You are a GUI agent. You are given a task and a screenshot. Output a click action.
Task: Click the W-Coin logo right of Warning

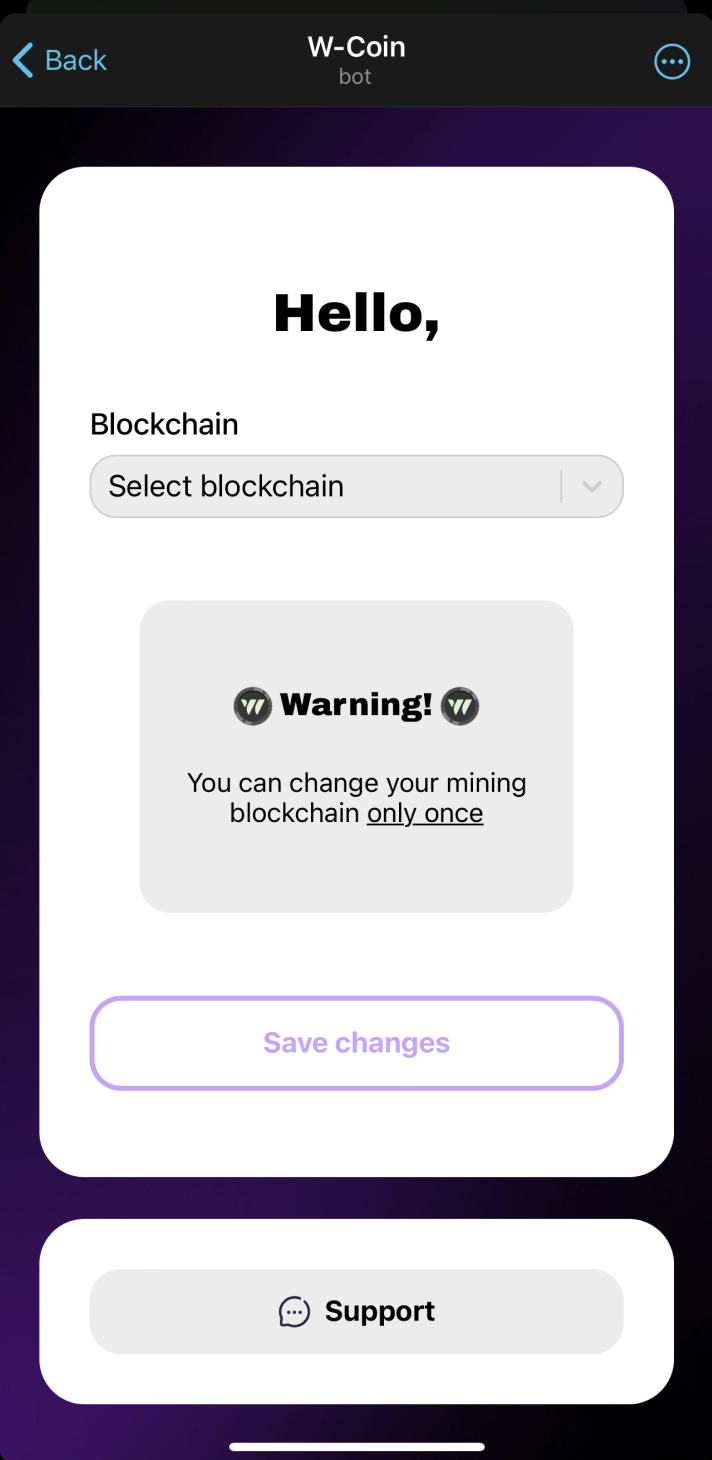coord(460,706)
